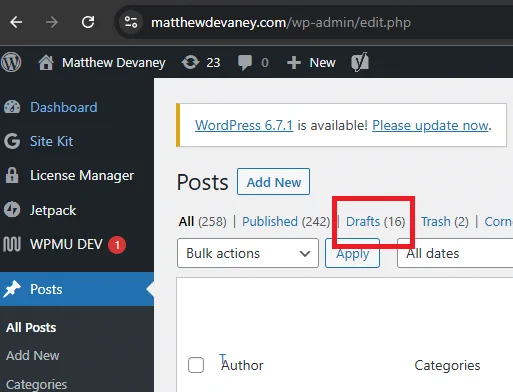The height and width of the screenshot is (392, 513).
Task: Go back using browser back arrow
Action: pos(16,23)
